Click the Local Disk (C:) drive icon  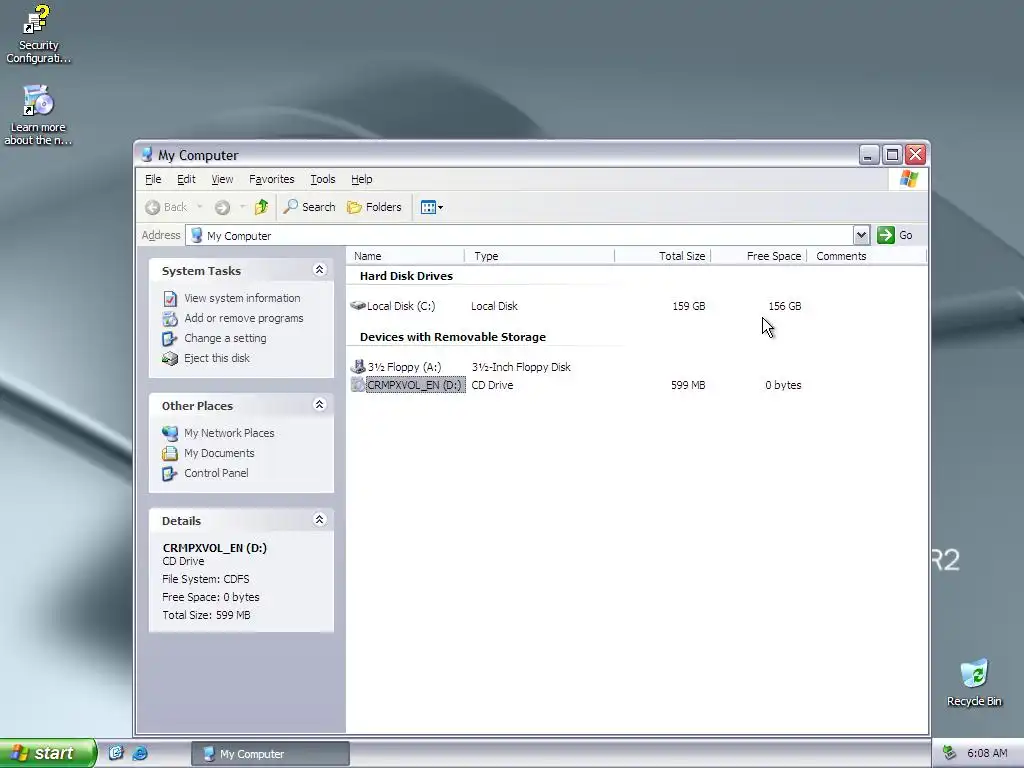point(357,305)
